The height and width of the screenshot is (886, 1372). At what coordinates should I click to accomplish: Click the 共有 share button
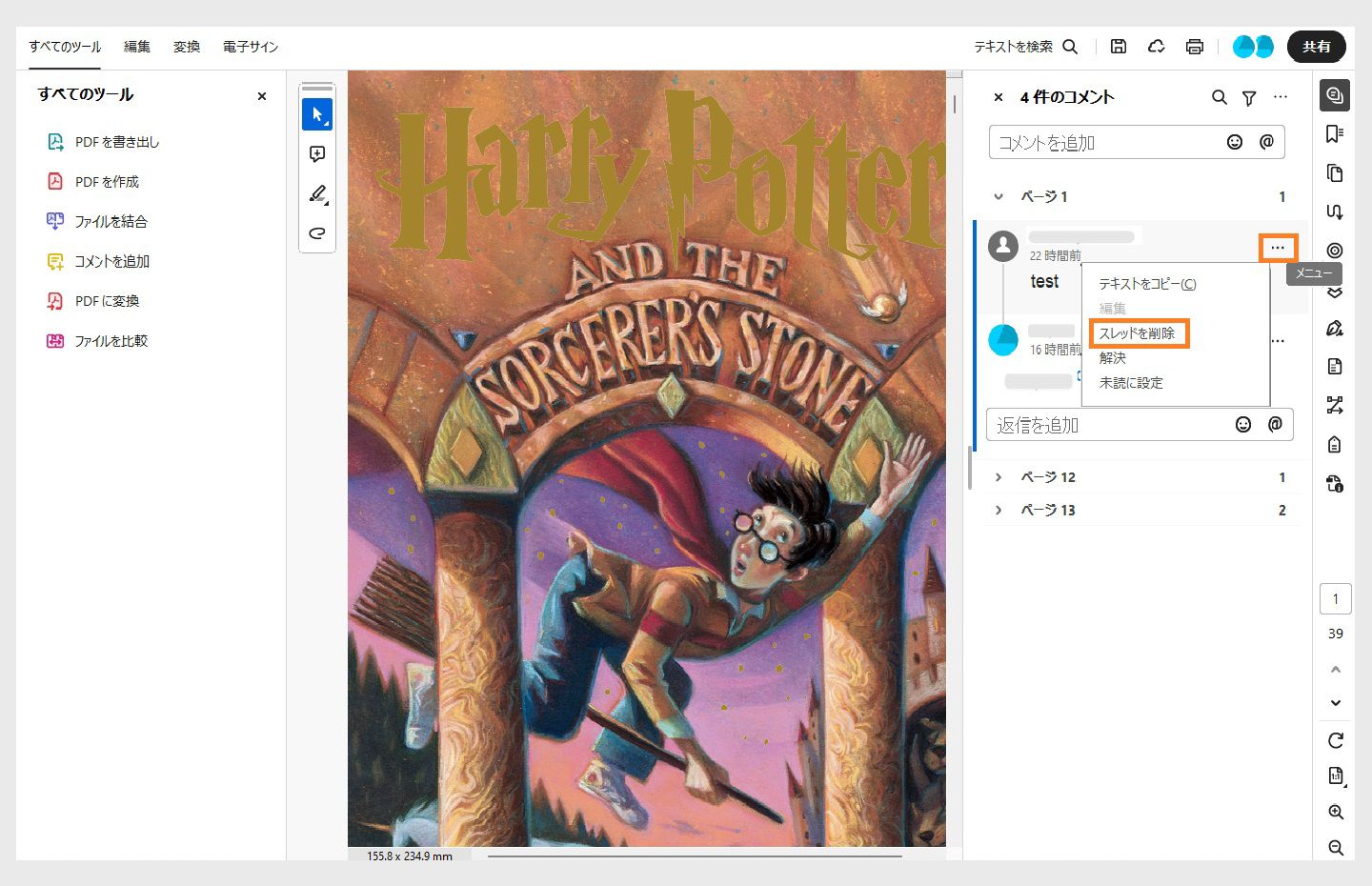click(1317, 46)
